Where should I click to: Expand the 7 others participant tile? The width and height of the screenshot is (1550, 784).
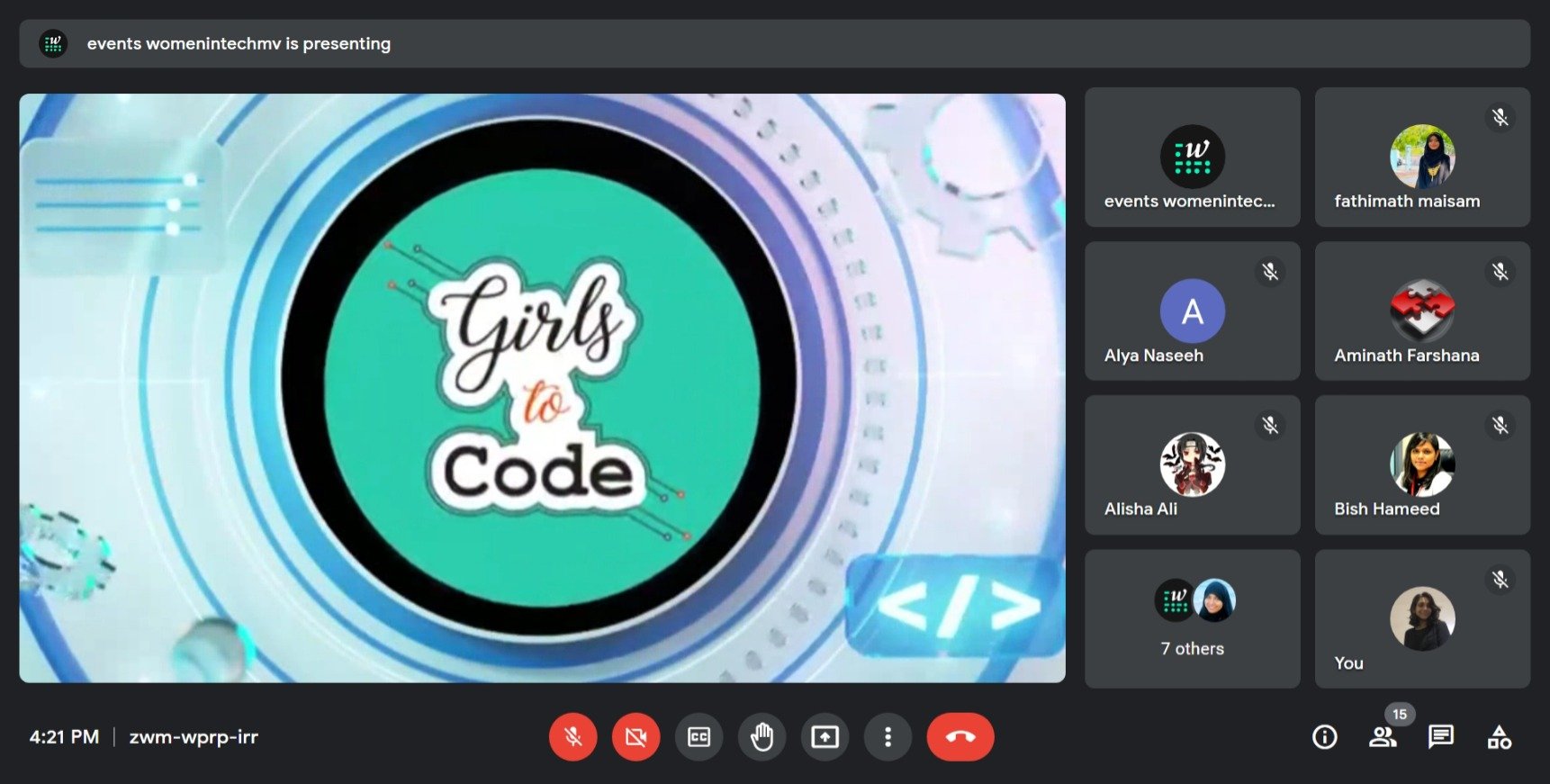pos(1192,619)
